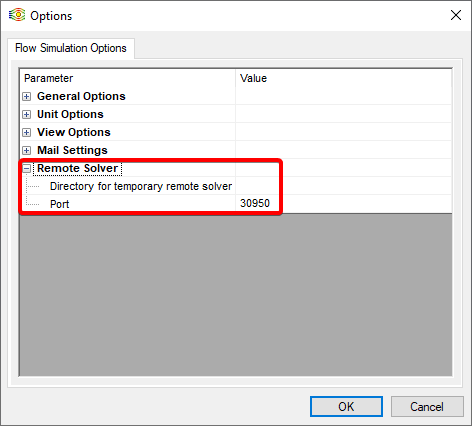Expand the Unit Options node
The image size is (472, 426).
tap(26, 115)
